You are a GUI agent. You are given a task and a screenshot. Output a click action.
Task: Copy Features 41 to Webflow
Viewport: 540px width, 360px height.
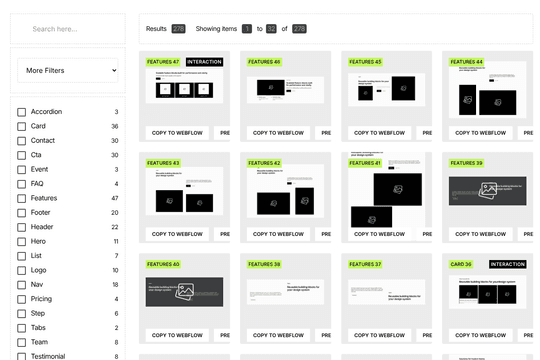pos(380,234)
